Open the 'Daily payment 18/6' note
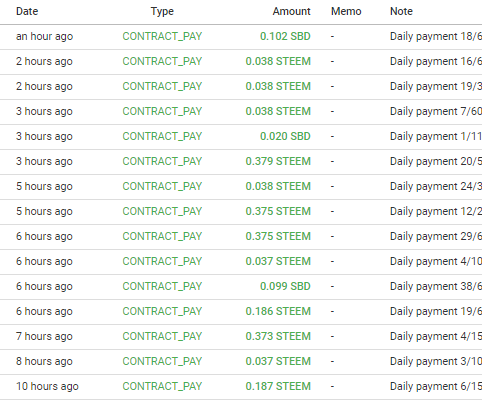Viewport: 482px width, 403px height. point(436,36)
